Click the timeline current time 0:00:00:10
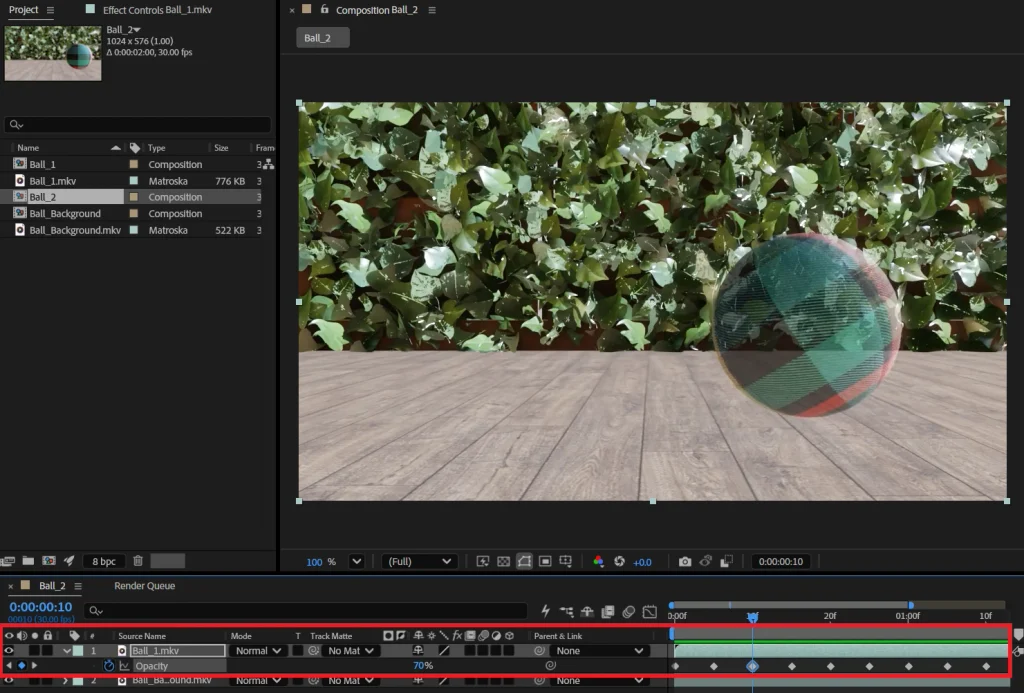 (x=40, y=607)
